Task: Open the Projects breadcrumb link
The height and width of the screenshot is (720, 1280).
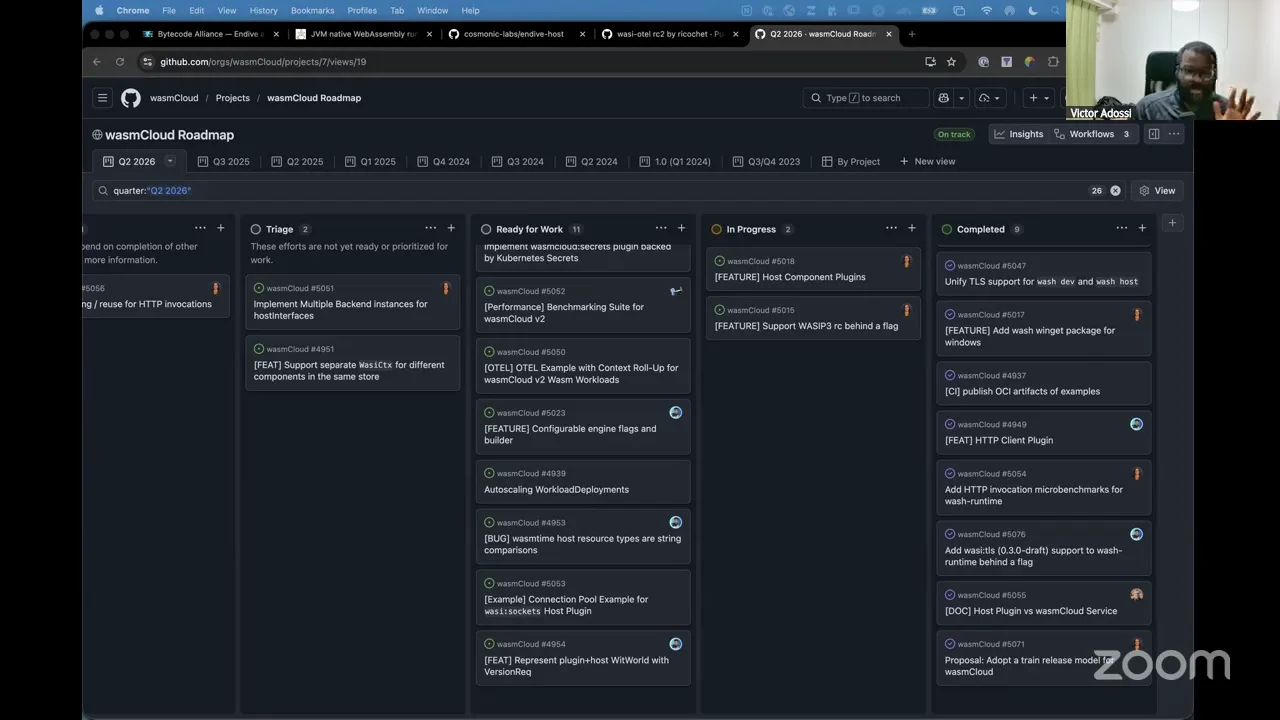Action: click(x=233, y=98)
